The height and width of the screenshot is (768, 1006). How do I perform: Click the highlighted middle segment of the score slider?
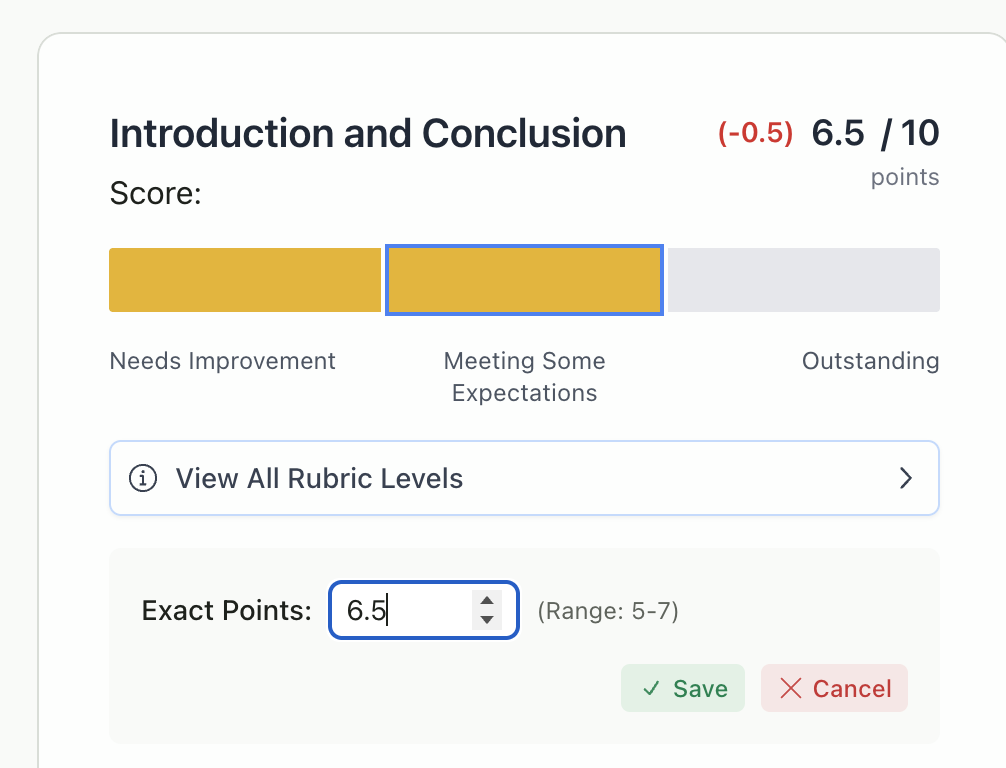tap(524, 280)
